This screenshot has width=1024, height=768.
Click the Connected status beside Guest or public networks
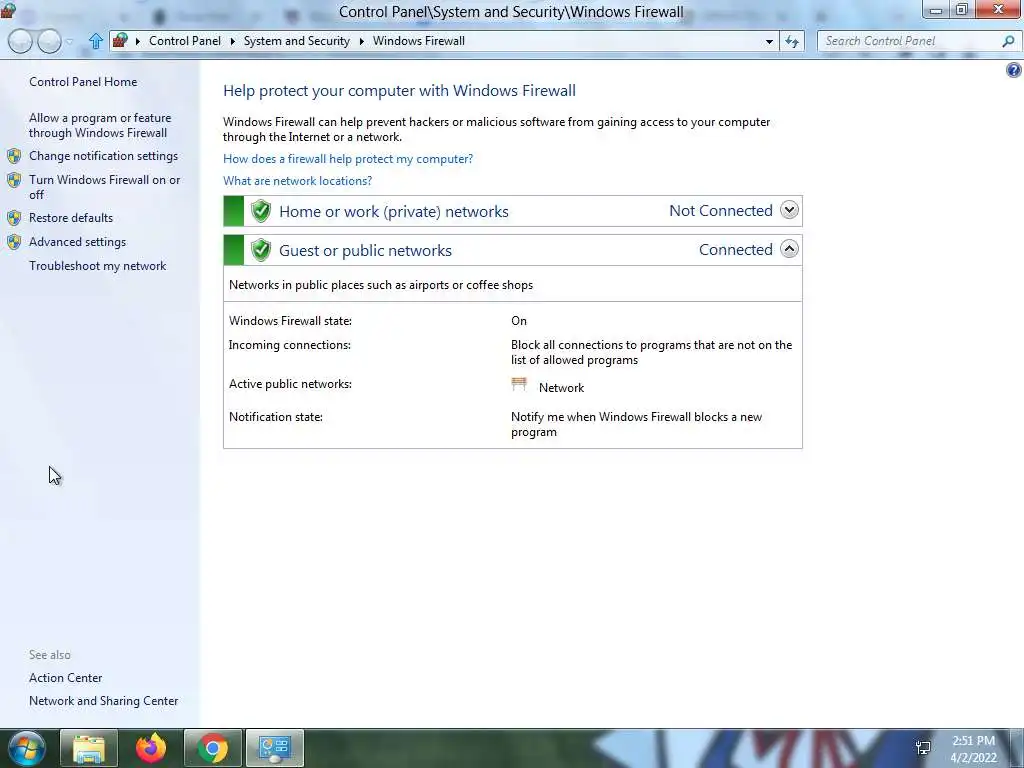coord(735,250)
